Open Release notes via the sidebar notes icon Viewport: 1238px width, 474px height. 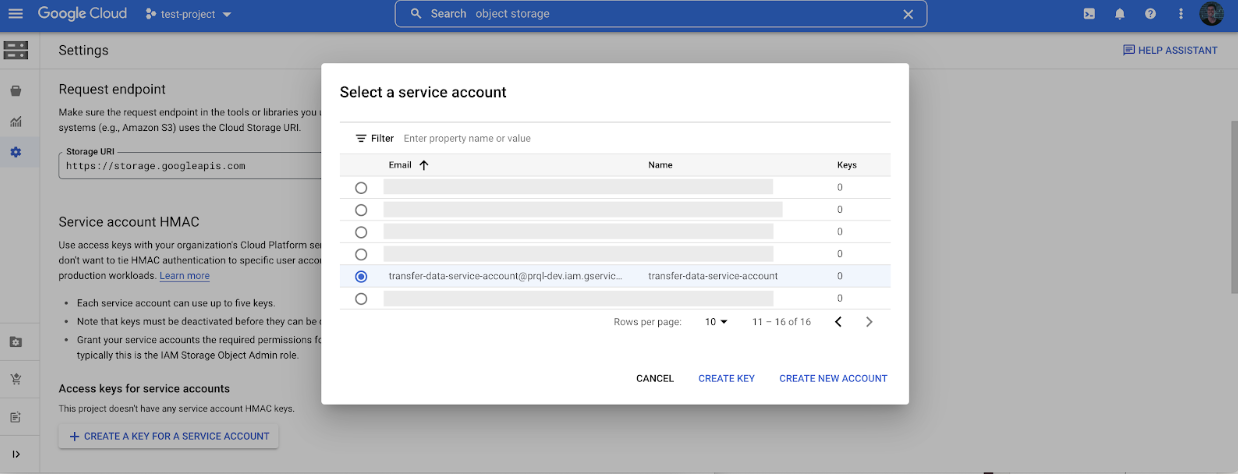click(16, 416)
